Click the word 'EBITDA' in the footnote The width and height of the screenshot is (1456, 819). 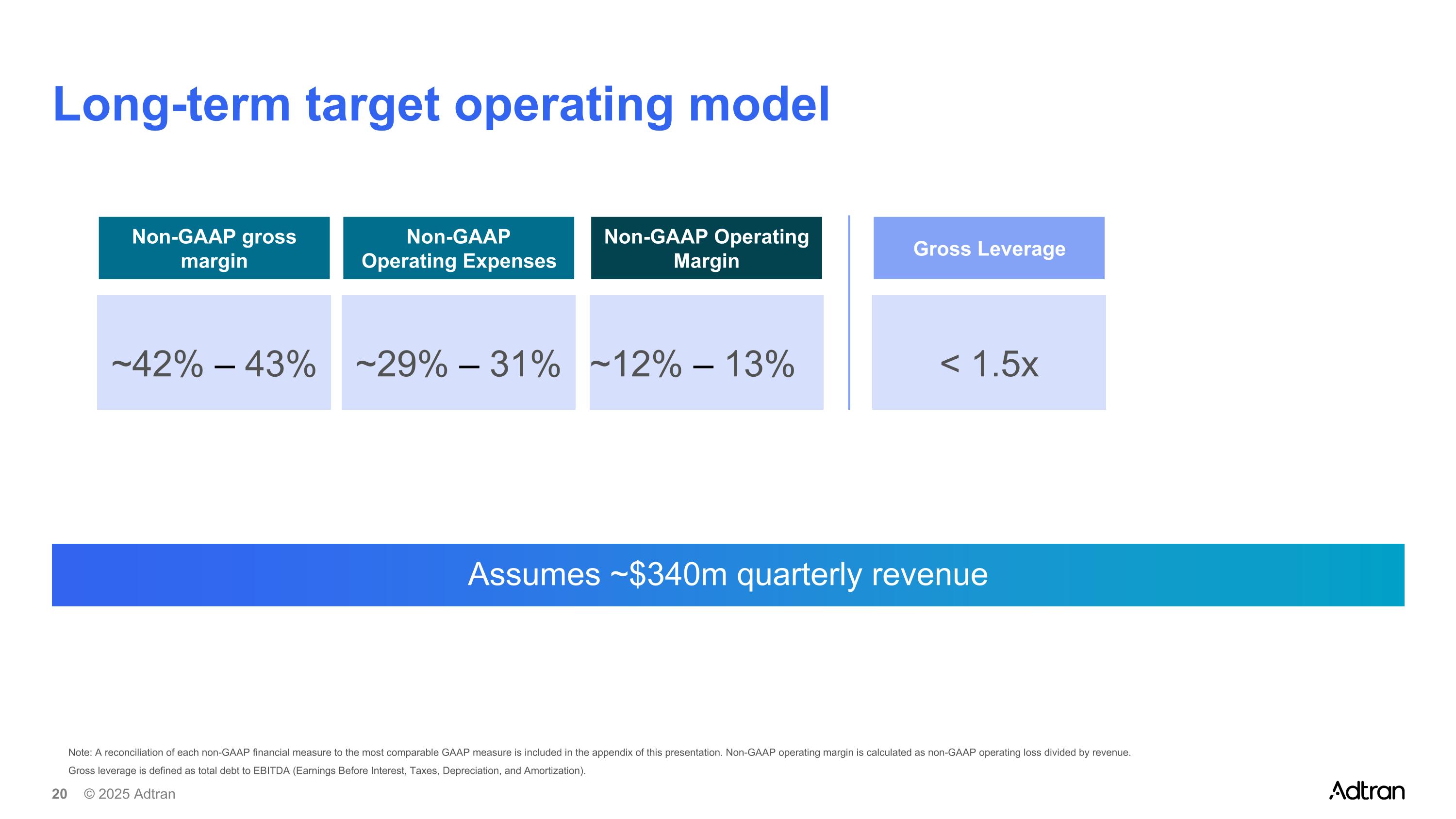(271, 770)
